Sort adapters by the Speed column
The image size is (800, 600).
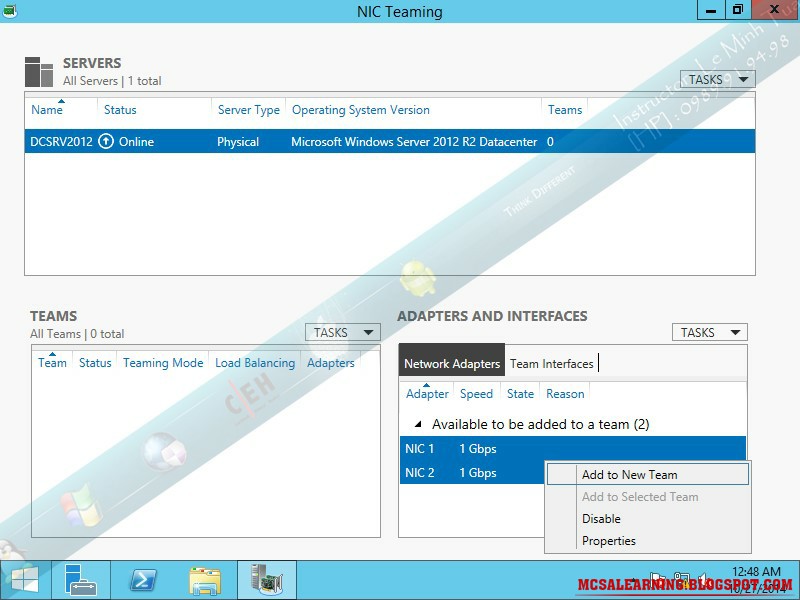pos(476,393)
